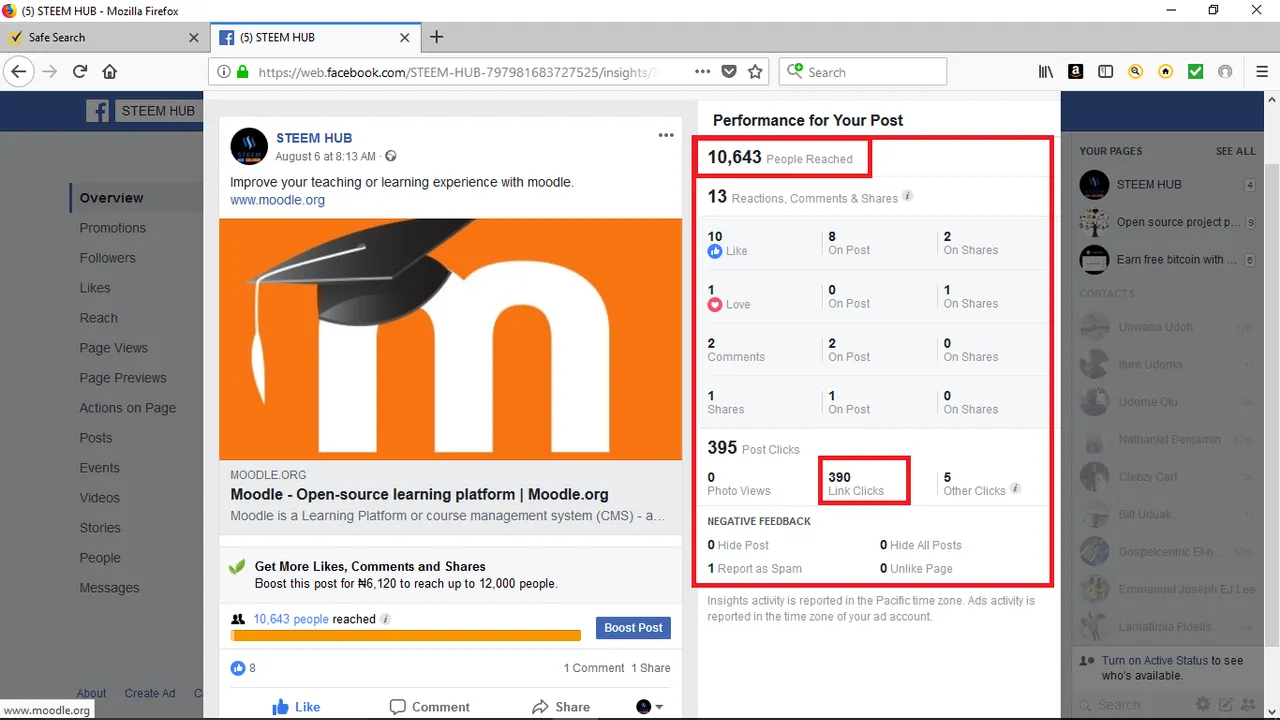Screen dimensions: 1280x720
Task: Select Videos in the insights sidebar
Action: click(99, 498)
